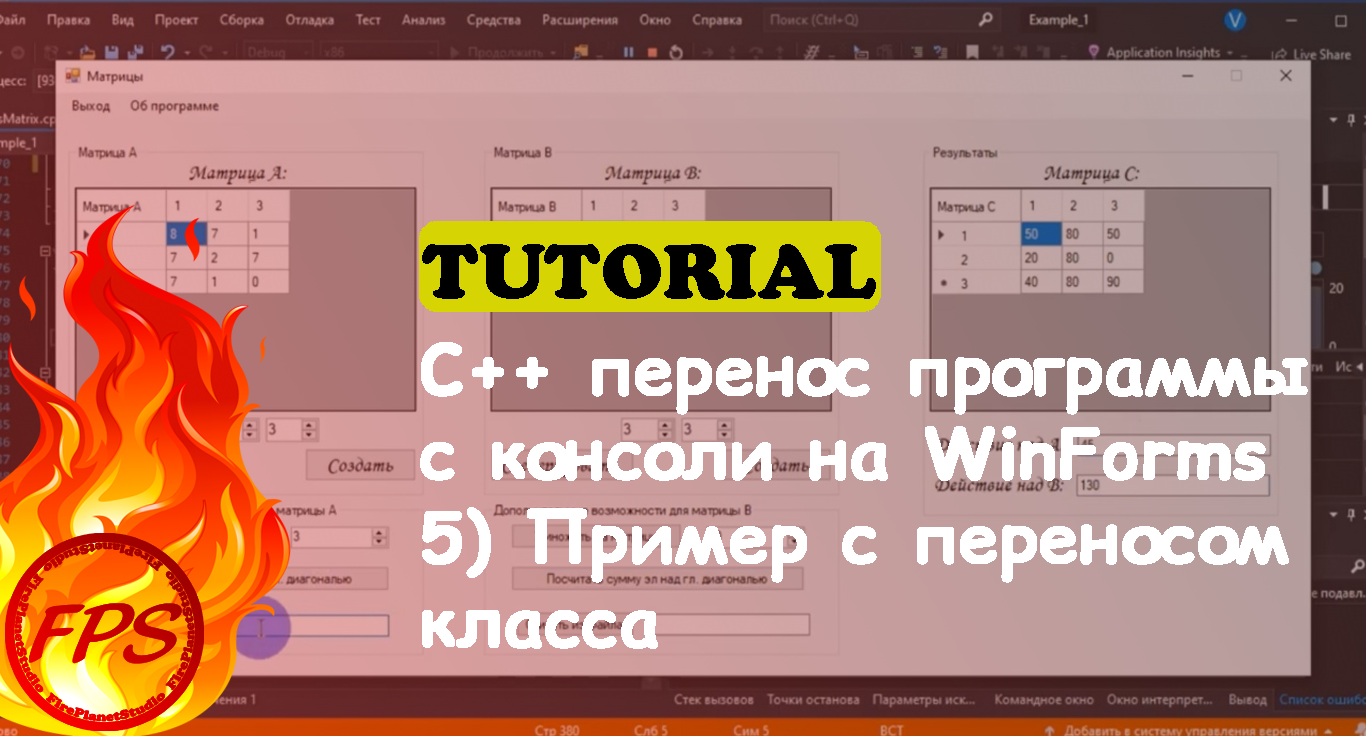1366x736 pixels.
Task: Click the Save icon in Visual Studio toolbar
Action: [x=110, y=52]
